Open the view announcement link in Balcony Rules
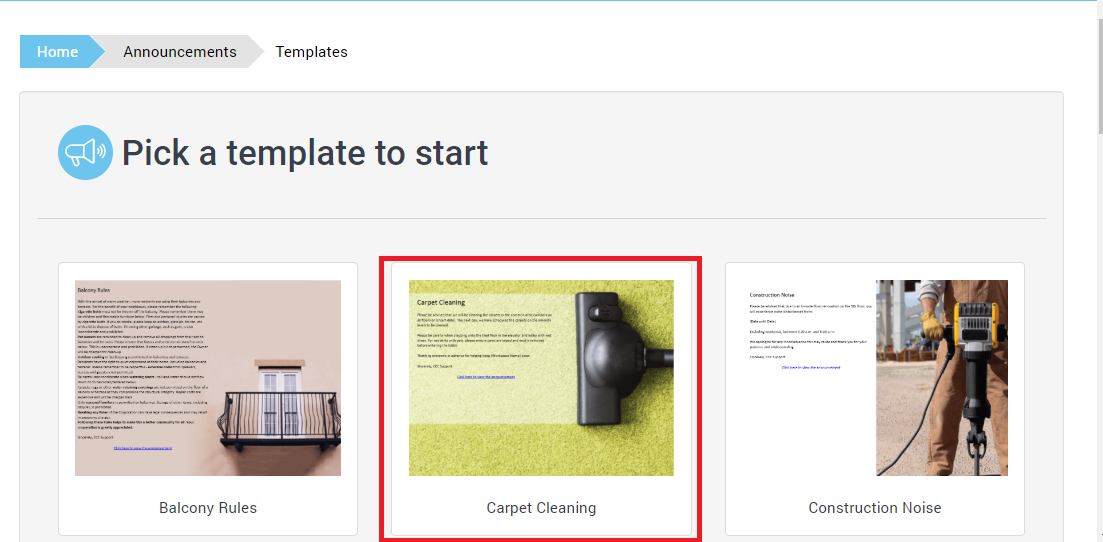This screenshot has height=542, width=1103. click(143, 449)
